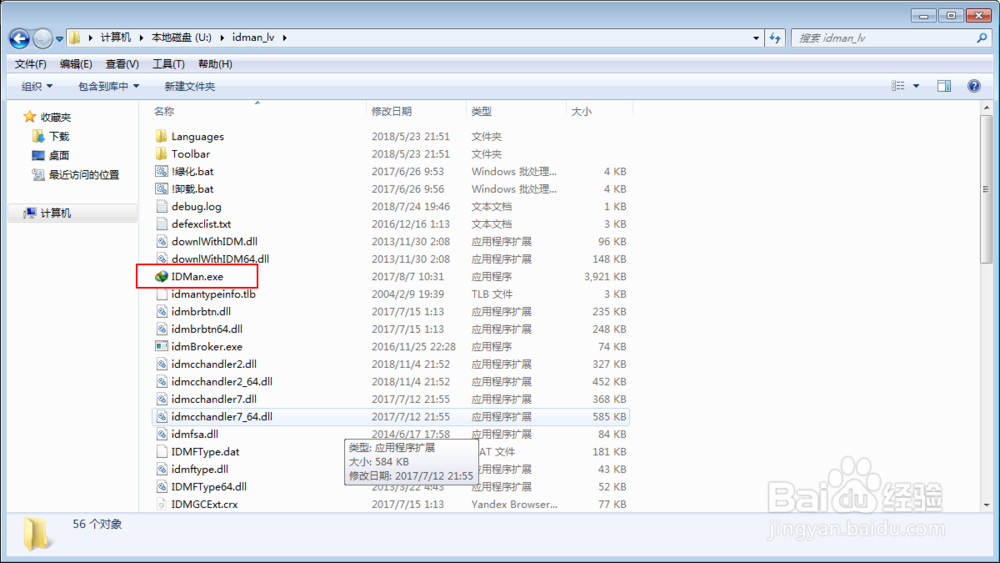Screen dimensions: 1000x563
Task: Expand the 组织 dropdown
Action: click(x=37, y=86)
